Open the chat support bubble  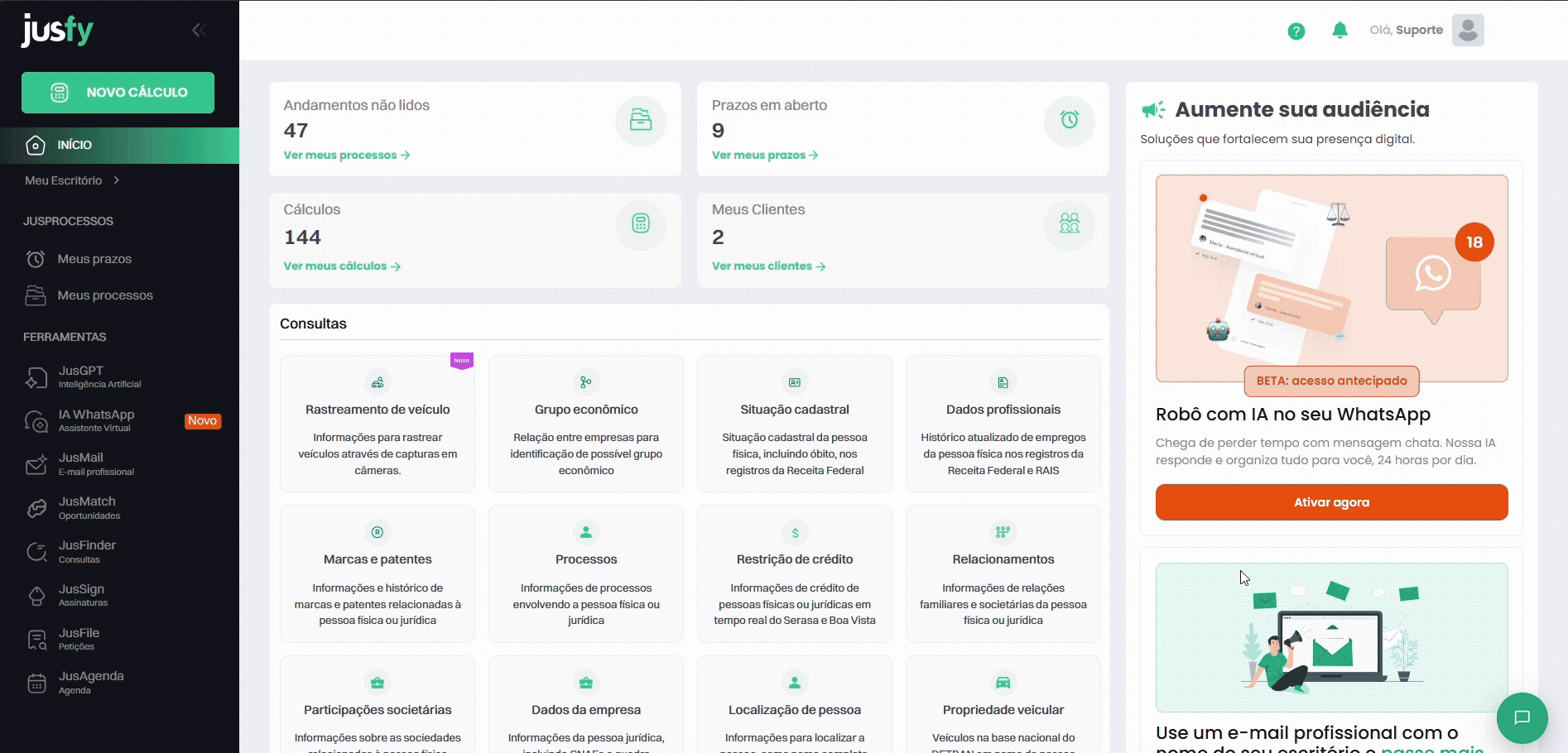click(x=1522, y=717)
